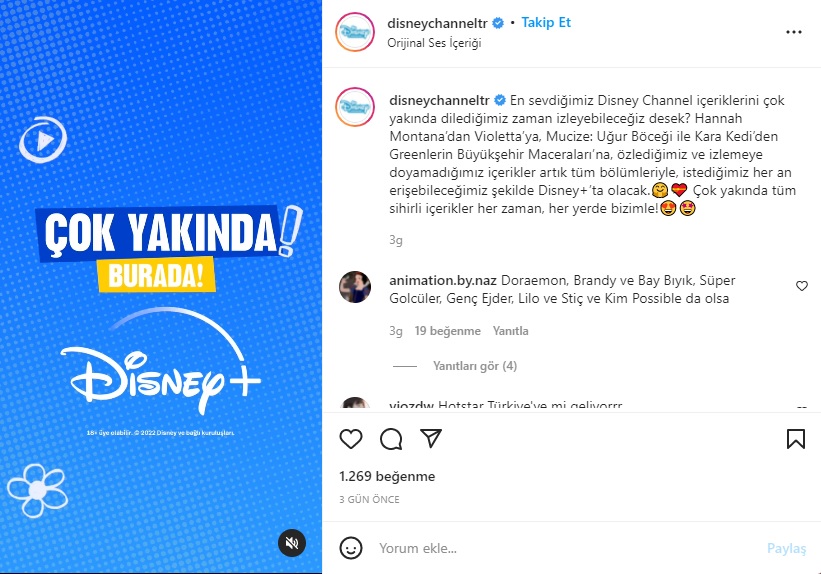Open comments via speech bubble icon

391,439
